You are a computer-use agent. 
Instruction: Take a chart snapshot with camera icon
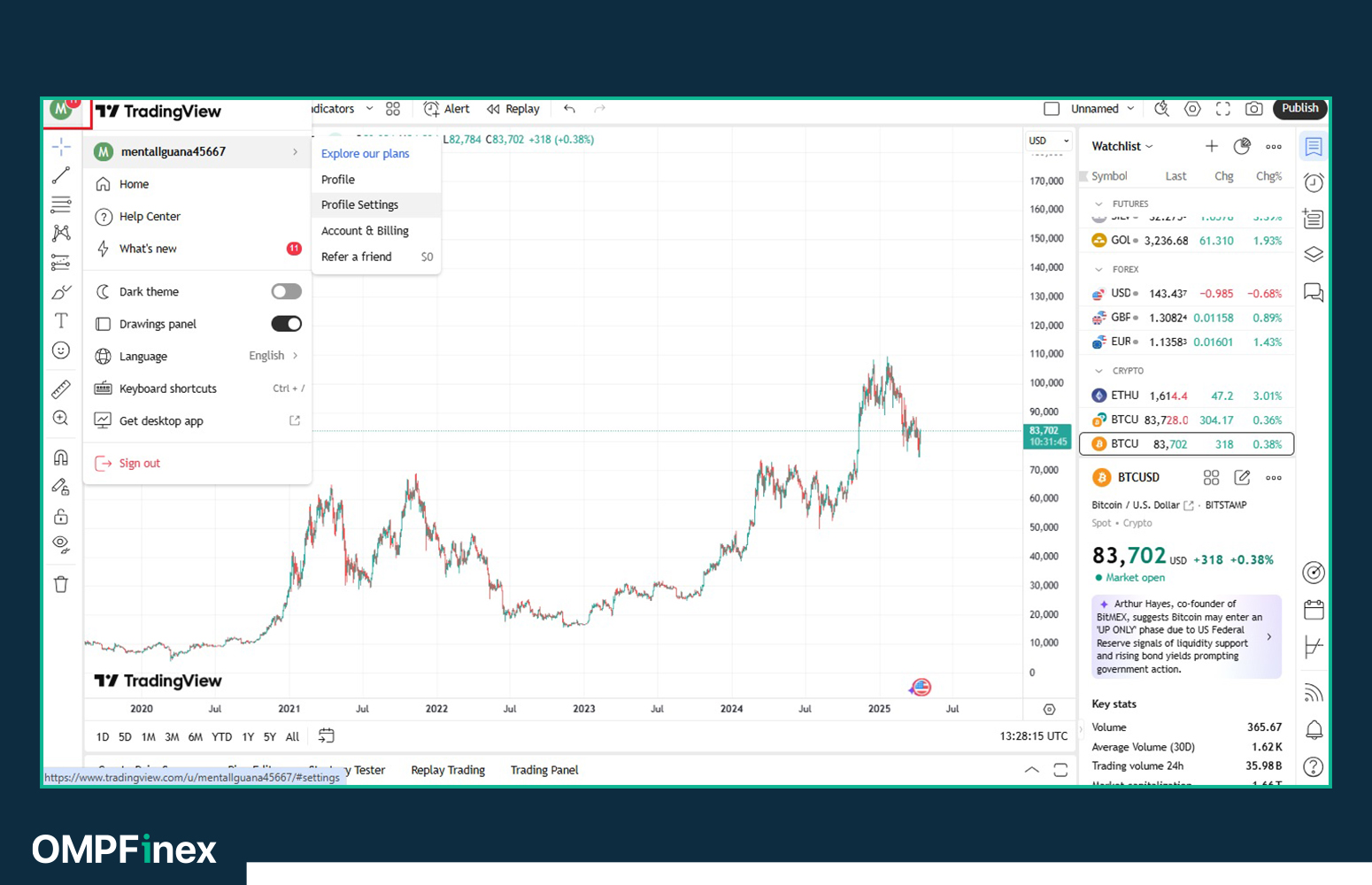(x=1253, y=109)
